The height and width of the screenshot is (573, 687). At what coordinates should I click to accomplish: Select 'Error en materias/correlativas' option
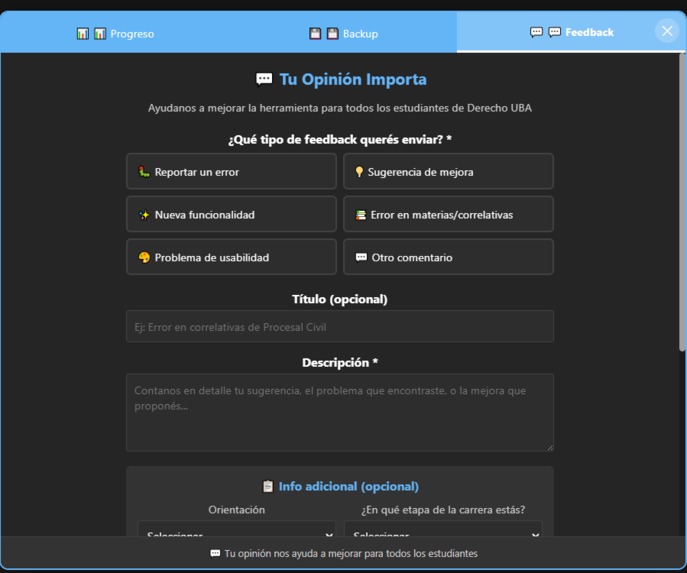tap(448, 214)
